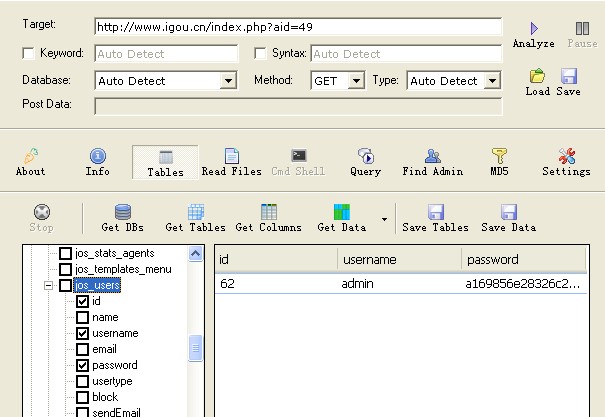Image resolution: width=605 pixels, height=417 pixels.
Task: Check the name column checkbox
Action: click(83, 317)
